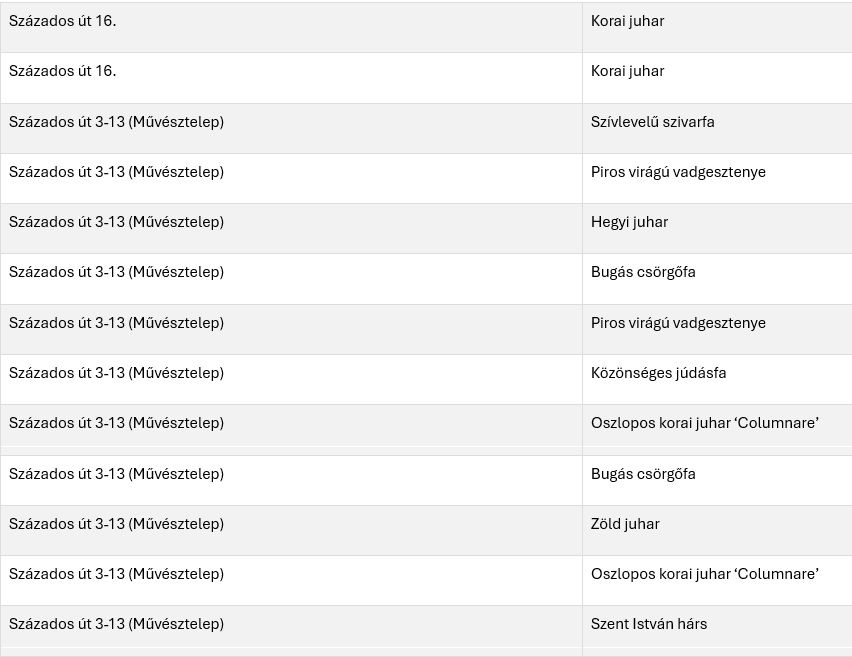Select the address cell beside Közönséges júdásfa

click(x=116, y=373)
